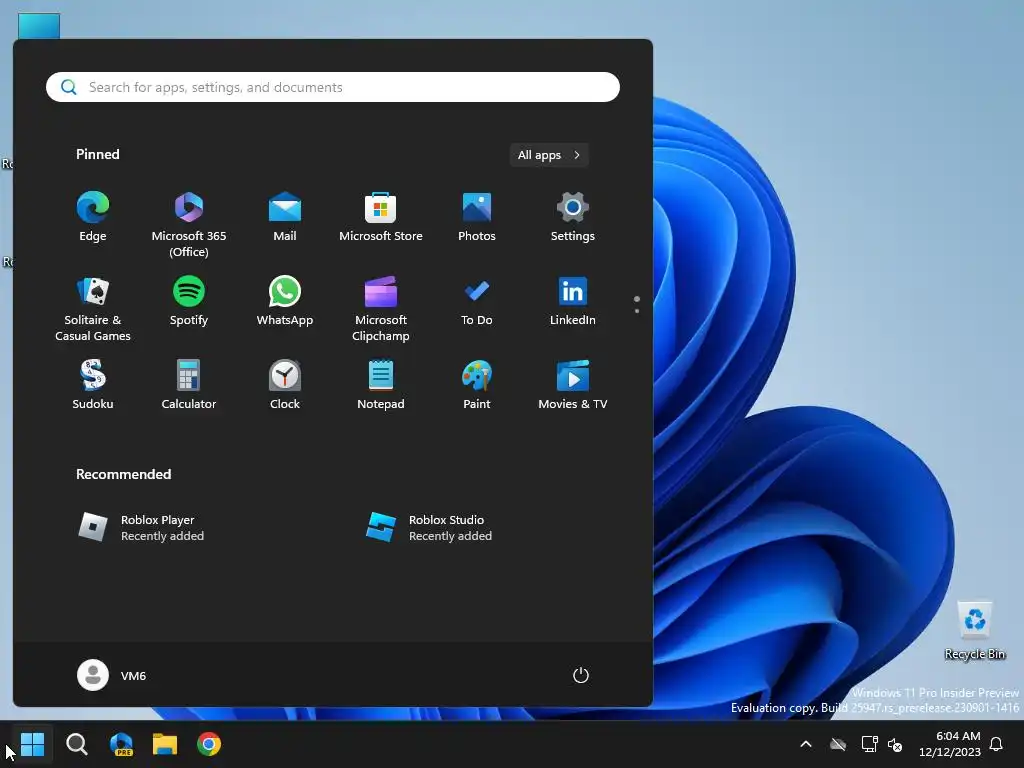The width and height of the screenshot is (1024, 768).
Task: Open the notifications bell
Action: [996, 744]
